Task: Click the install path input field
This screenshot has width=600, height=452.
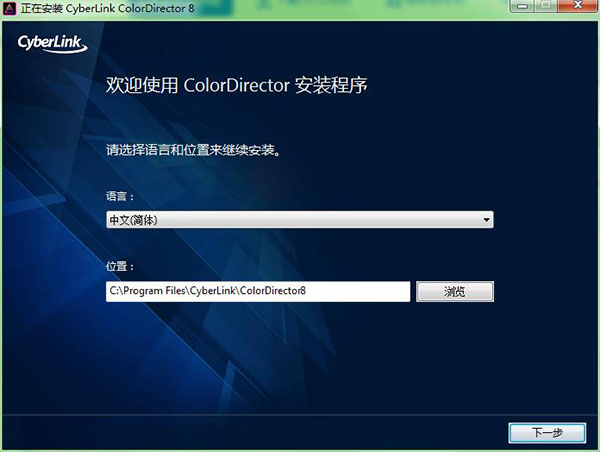Action: (258, 291)
